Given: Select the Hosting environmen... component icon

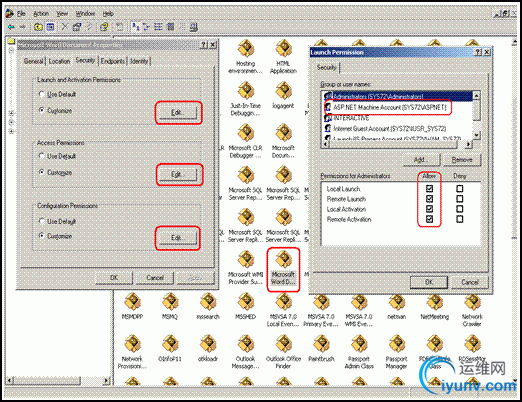Looking at the screenshot, I should pos(246,49).
